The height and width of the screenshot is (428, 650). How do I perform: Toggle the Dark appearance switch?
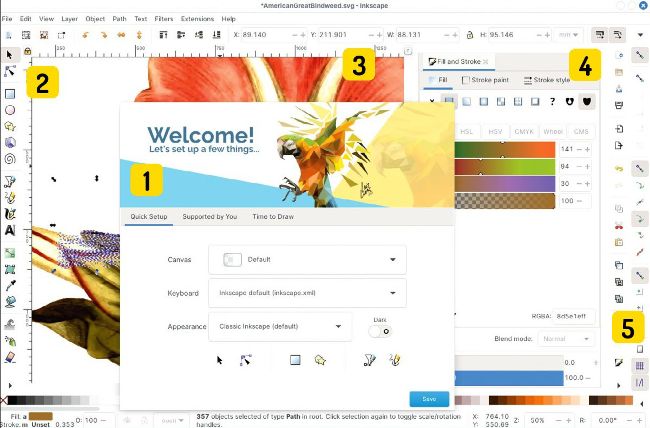(x=380, y=331)
